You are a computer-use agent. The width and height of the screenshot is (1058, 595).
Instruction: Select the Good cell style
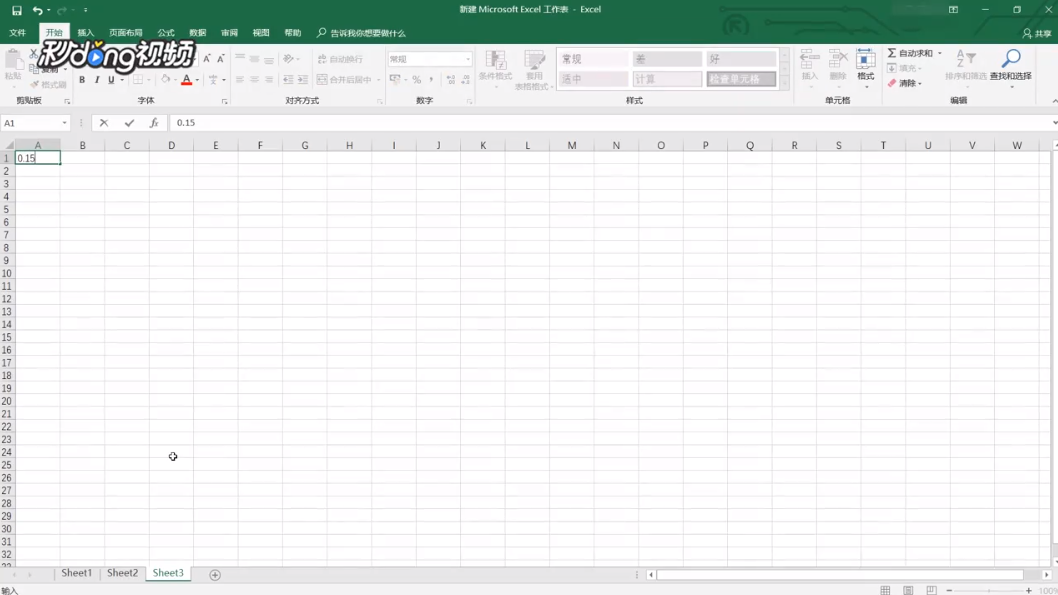(x=741, y=59)
